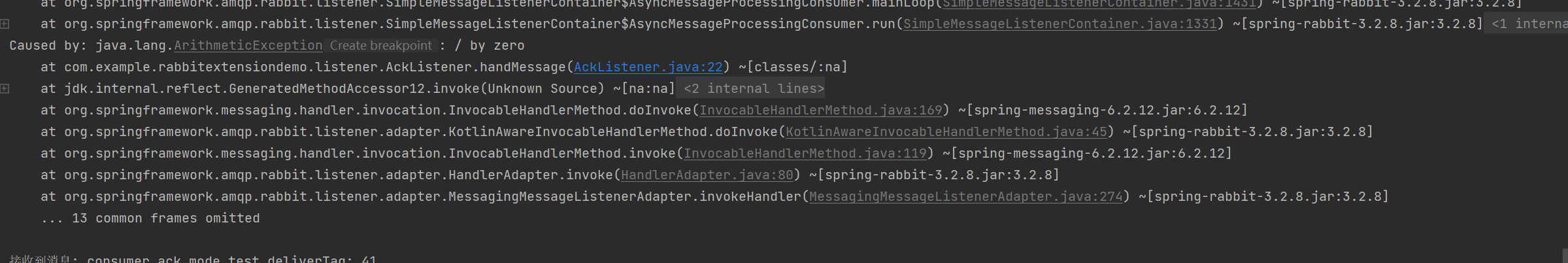Open SimpleMessageListenerContainer.java:1431 link at top
The image size is (1568, 263).
click(1099, 4)
